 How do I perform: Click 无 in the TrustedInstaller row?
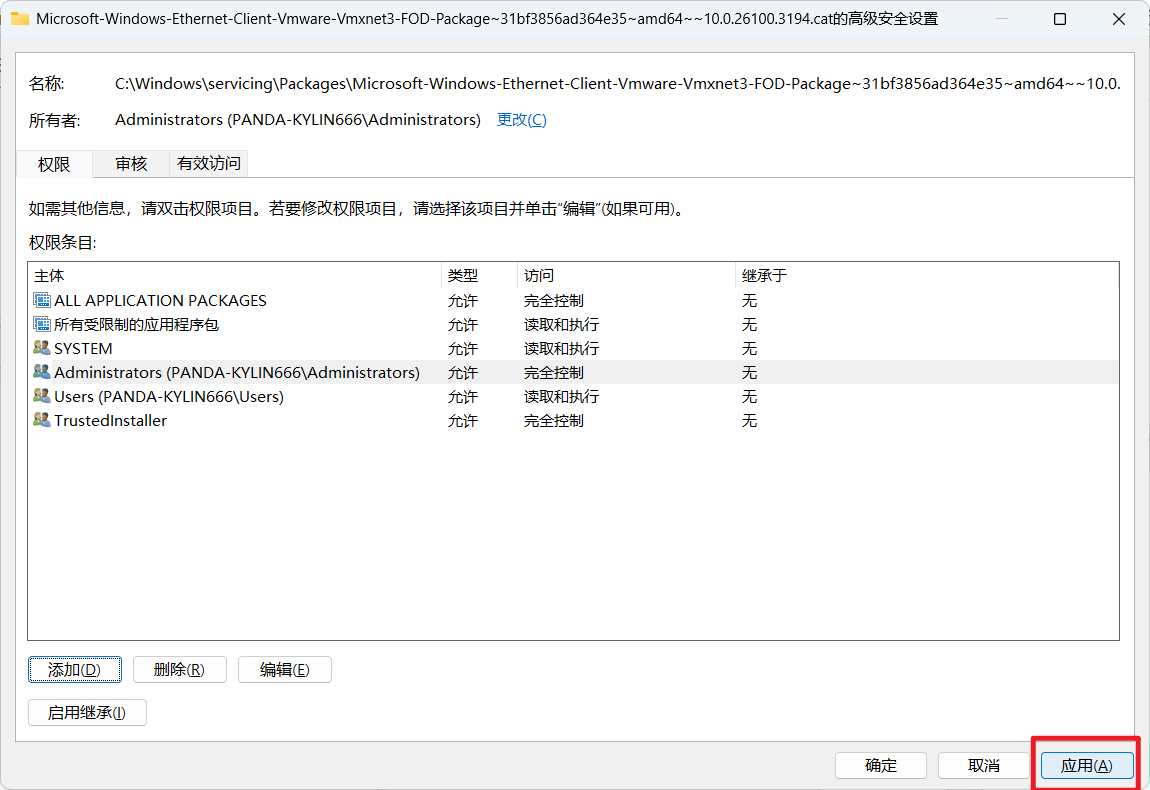749,421
